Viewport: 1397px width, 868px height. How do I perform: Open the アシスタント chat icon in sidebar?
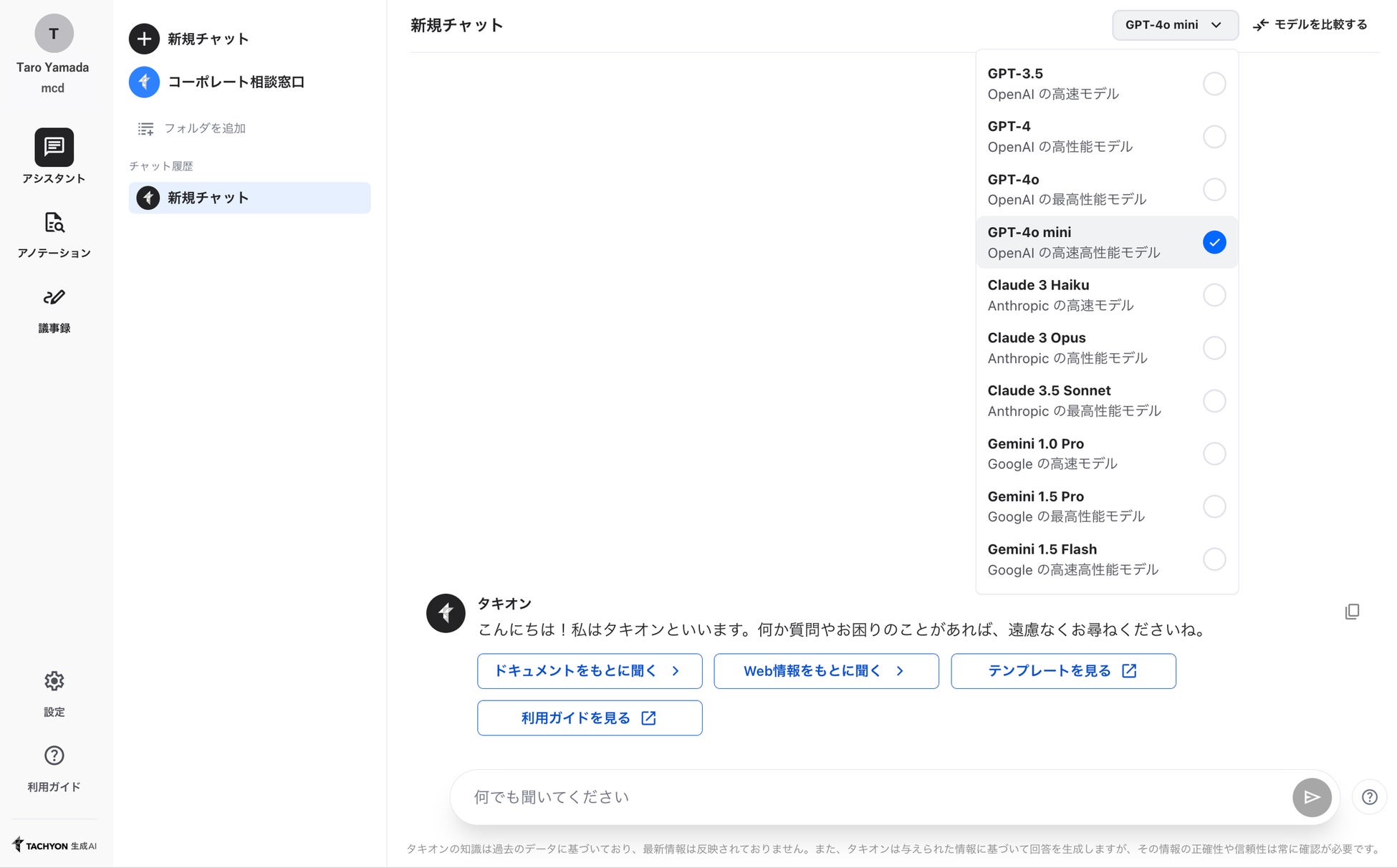54,147
